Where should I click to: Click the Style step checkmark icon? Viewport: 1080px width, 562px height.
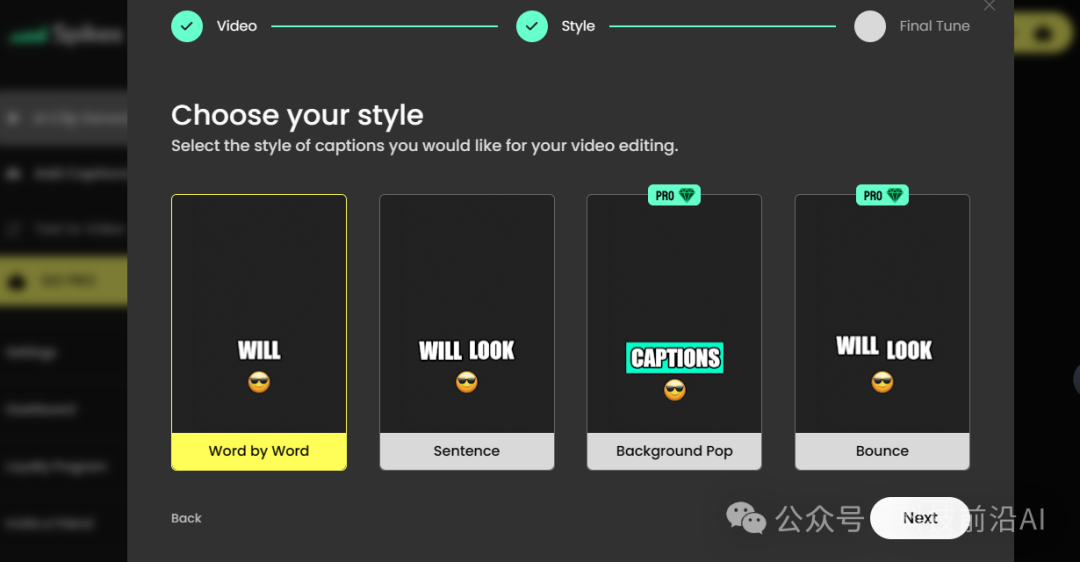tap(532, 26)
